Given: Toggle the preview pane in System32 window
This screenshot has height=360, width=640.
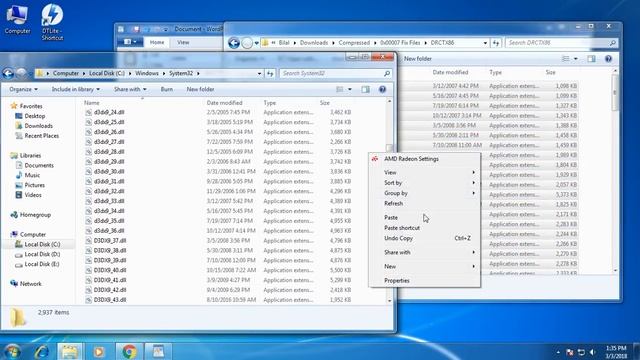Looking at the screenshot, I should pyautogui.click(x=365, y=89).
